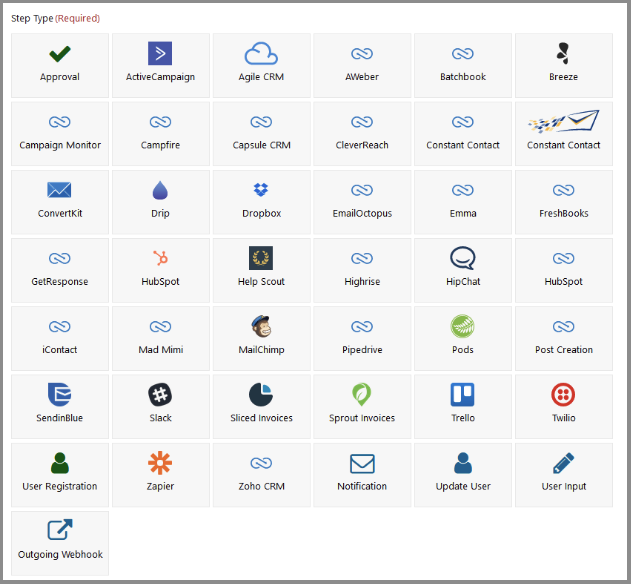
Task: Choose the Update User step
Action: [x=463, y=475]
